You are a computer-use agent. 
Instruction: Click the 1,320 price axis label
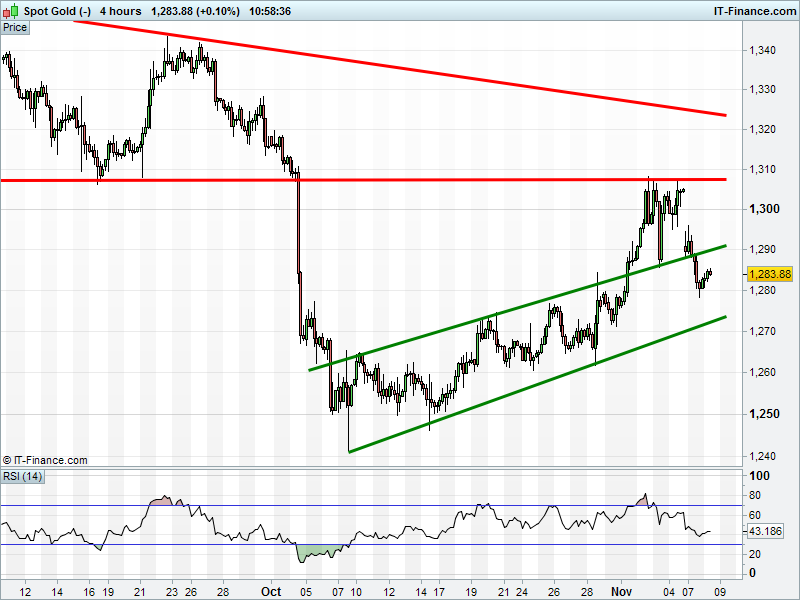coord(762,129)
